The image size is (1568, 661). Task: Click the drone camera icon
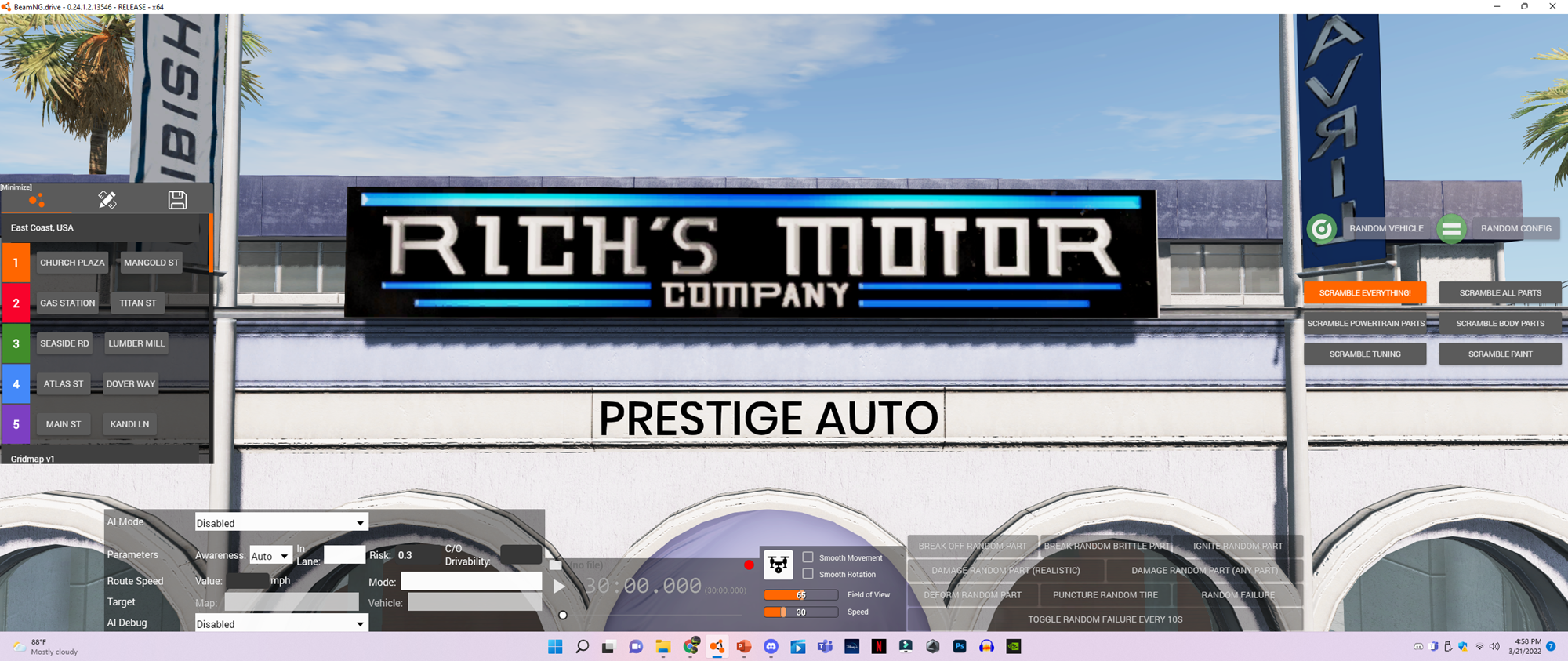(779, 564)
